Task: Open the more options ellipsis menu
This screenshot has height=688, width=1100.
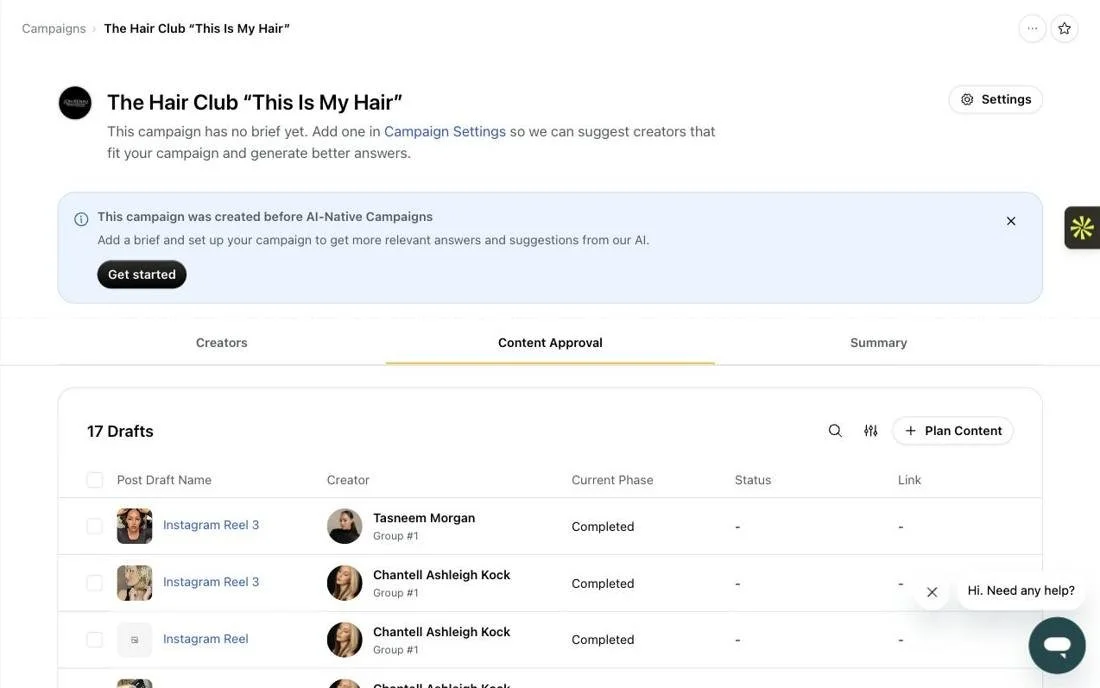Action: 1032,29
